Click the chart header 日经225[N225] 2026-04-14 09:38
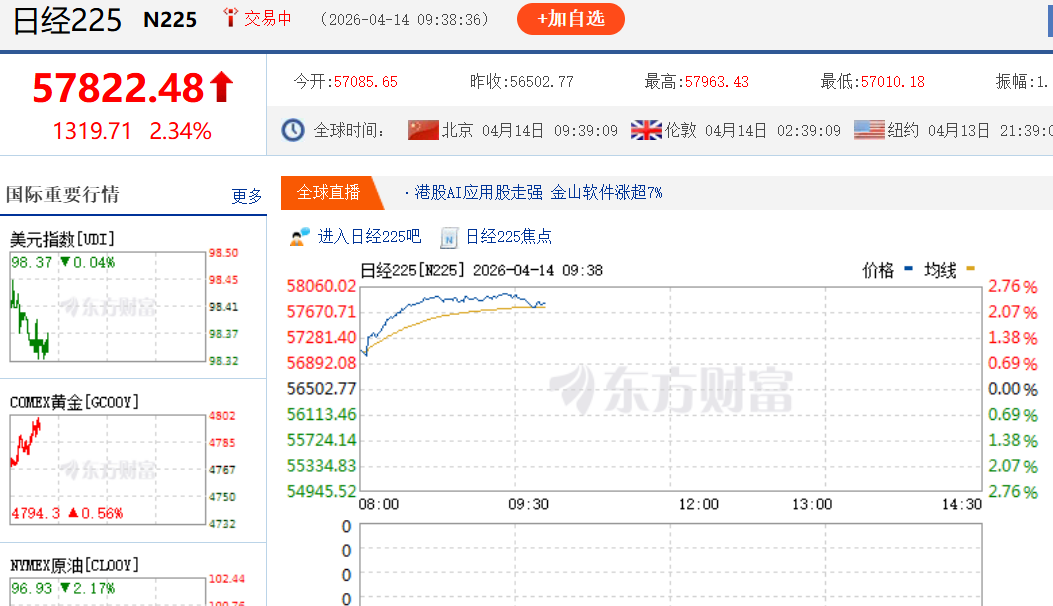1053x606 pixels. click(482, 271)
